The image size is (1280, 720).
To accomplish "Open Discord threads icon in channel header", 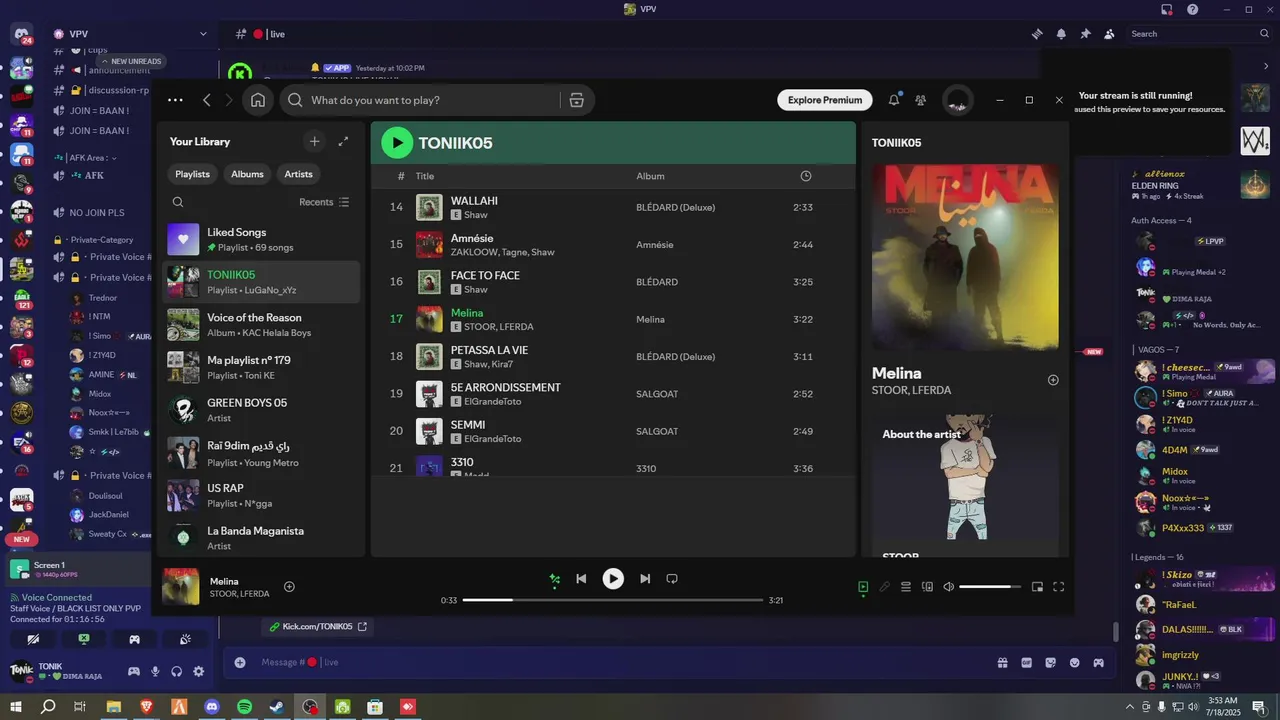I will pos(1037,34).
